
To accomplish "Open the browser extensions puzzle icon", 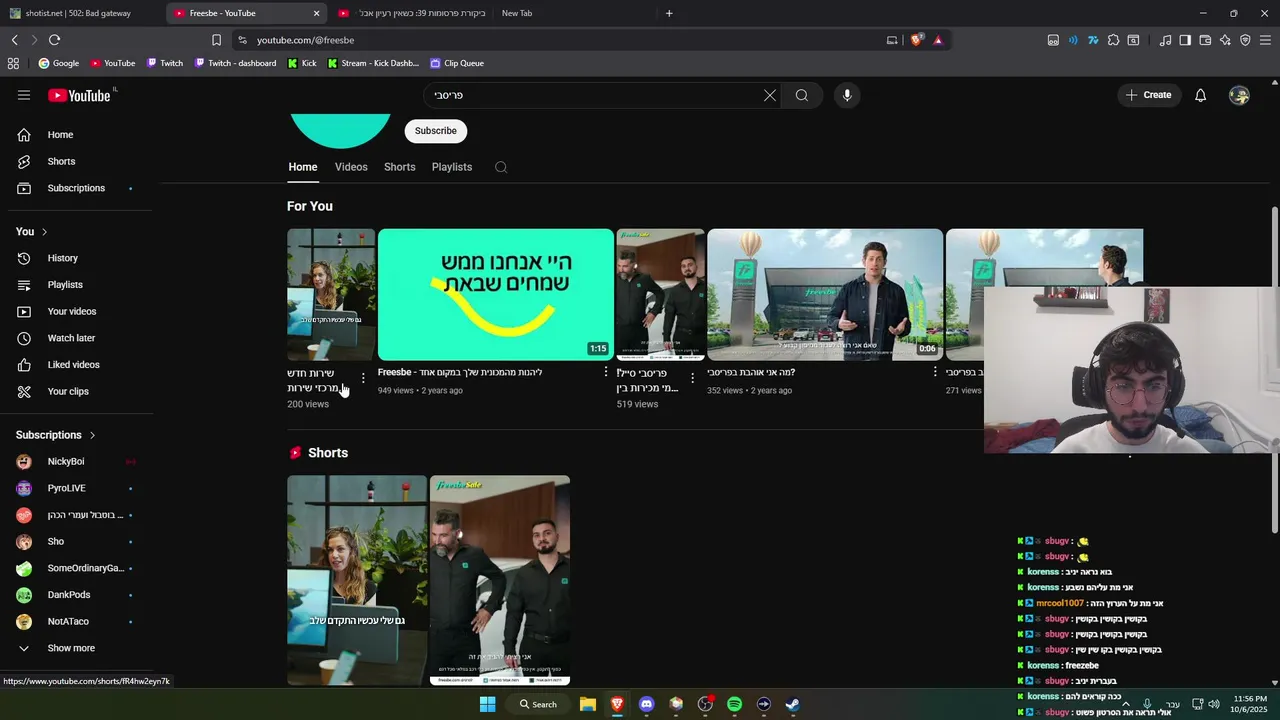I will (x=1113, y=40).
